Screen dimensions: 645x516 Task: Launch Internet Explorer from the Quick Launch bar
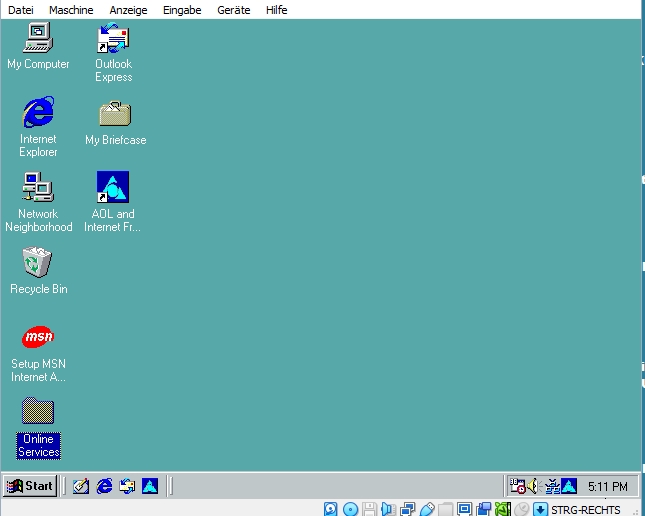tap(104, 486)
